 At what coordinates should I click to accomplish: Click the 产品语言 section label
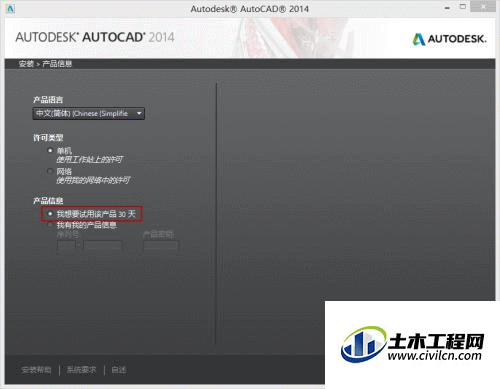48,100
